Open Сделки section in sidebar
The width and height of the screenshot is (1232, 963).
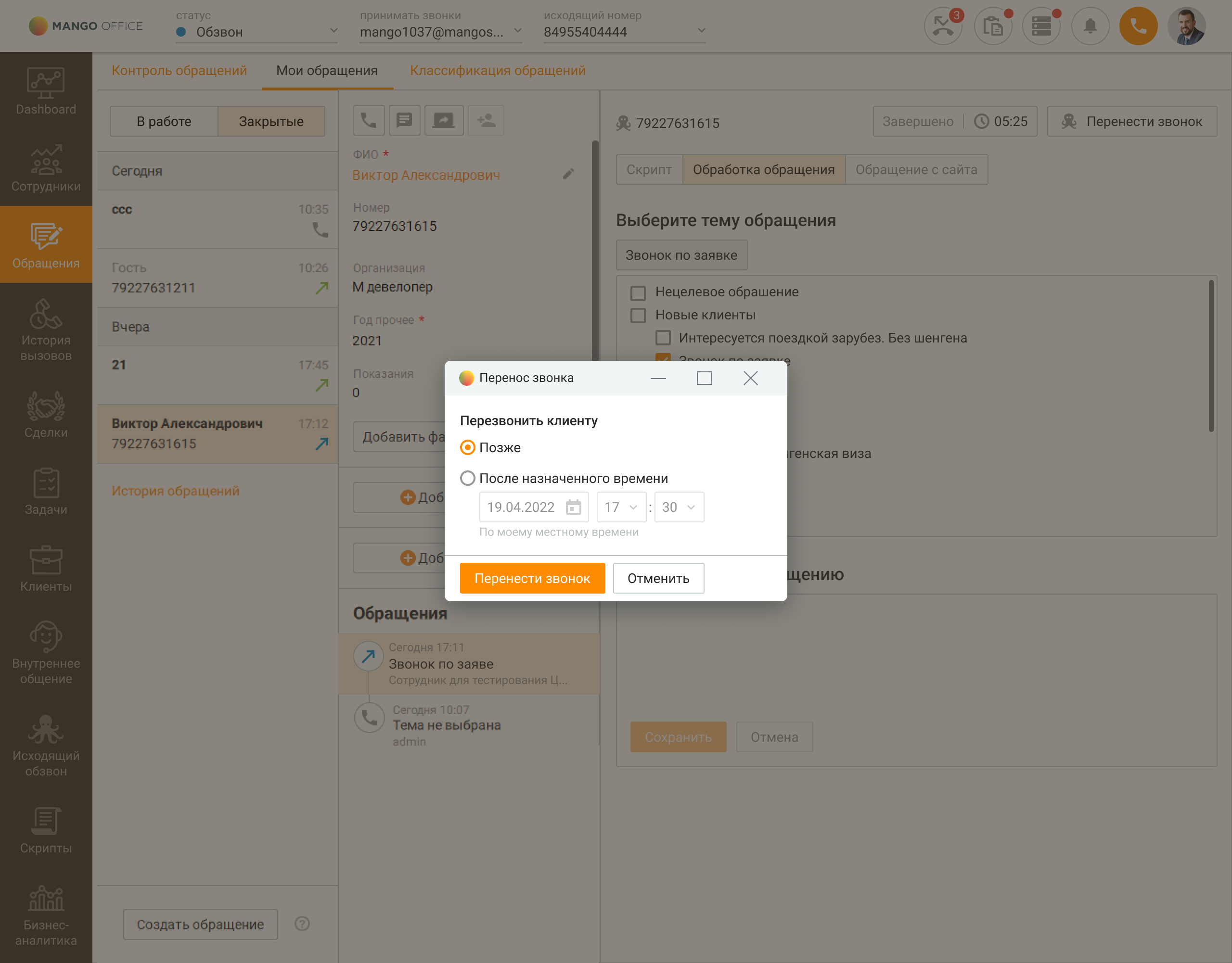[x=46, y=415]
